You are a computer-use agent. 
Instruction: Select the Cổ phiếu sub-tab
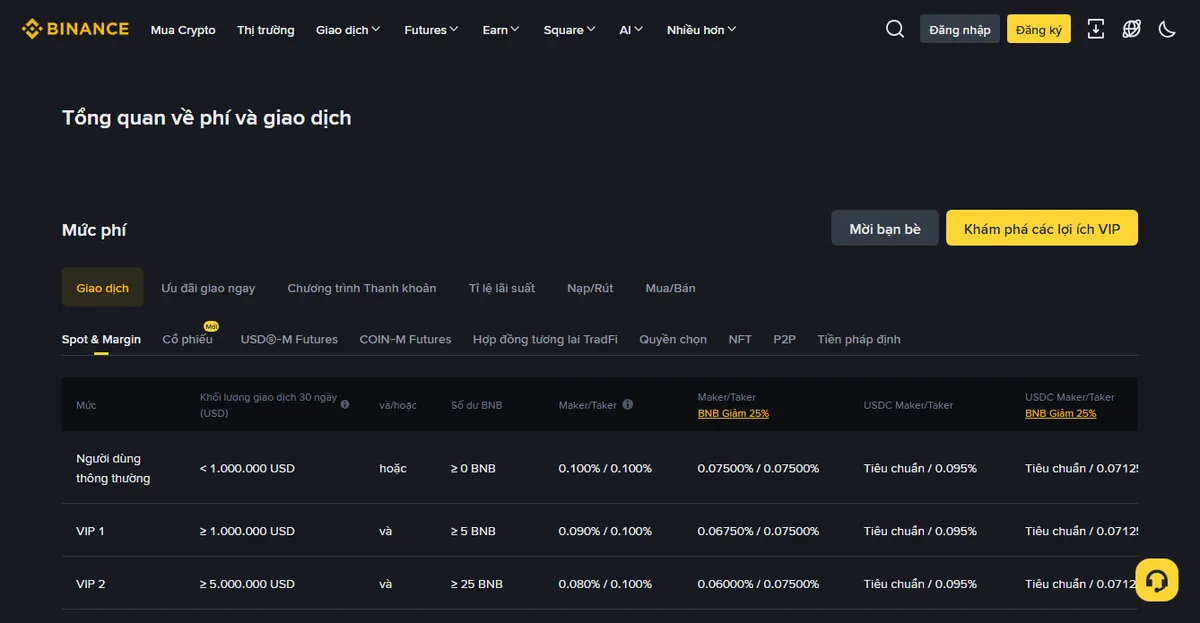click(x=188, y=339)
